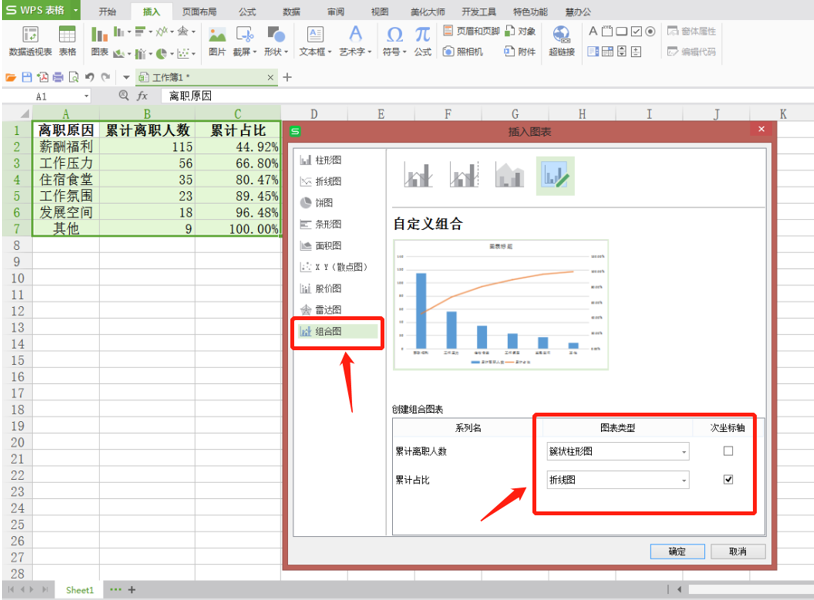Image resolution: width=814 pixels, height=600 pixels.
Task: Switch to the 审阅 Review tab
Action: [x=335, y=11]
